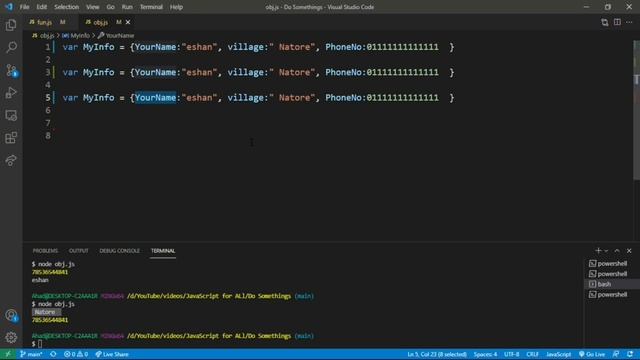Screen dimensions: 640x360
Task: Open the terminal launch profile dropdown
Action: coord(606,251)
